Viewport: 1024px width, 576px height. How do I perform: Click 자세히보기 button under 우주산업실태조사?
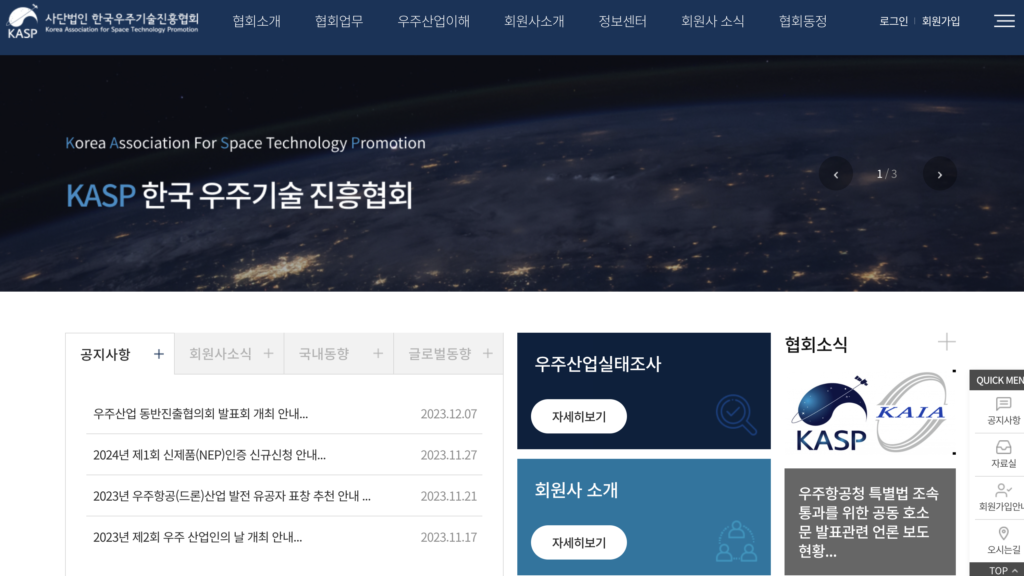pyautogui.click(x=578, y=416)
